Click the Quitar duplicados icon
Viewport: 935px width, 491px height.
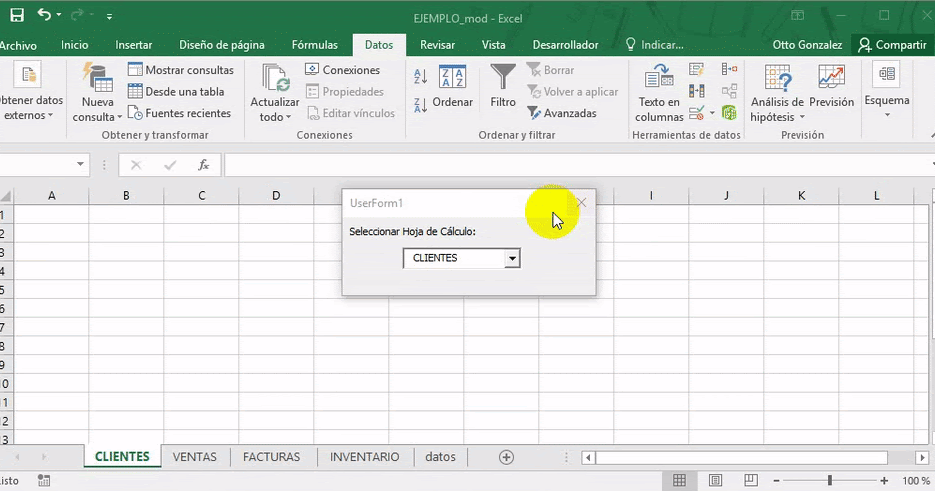coord(696,91)
